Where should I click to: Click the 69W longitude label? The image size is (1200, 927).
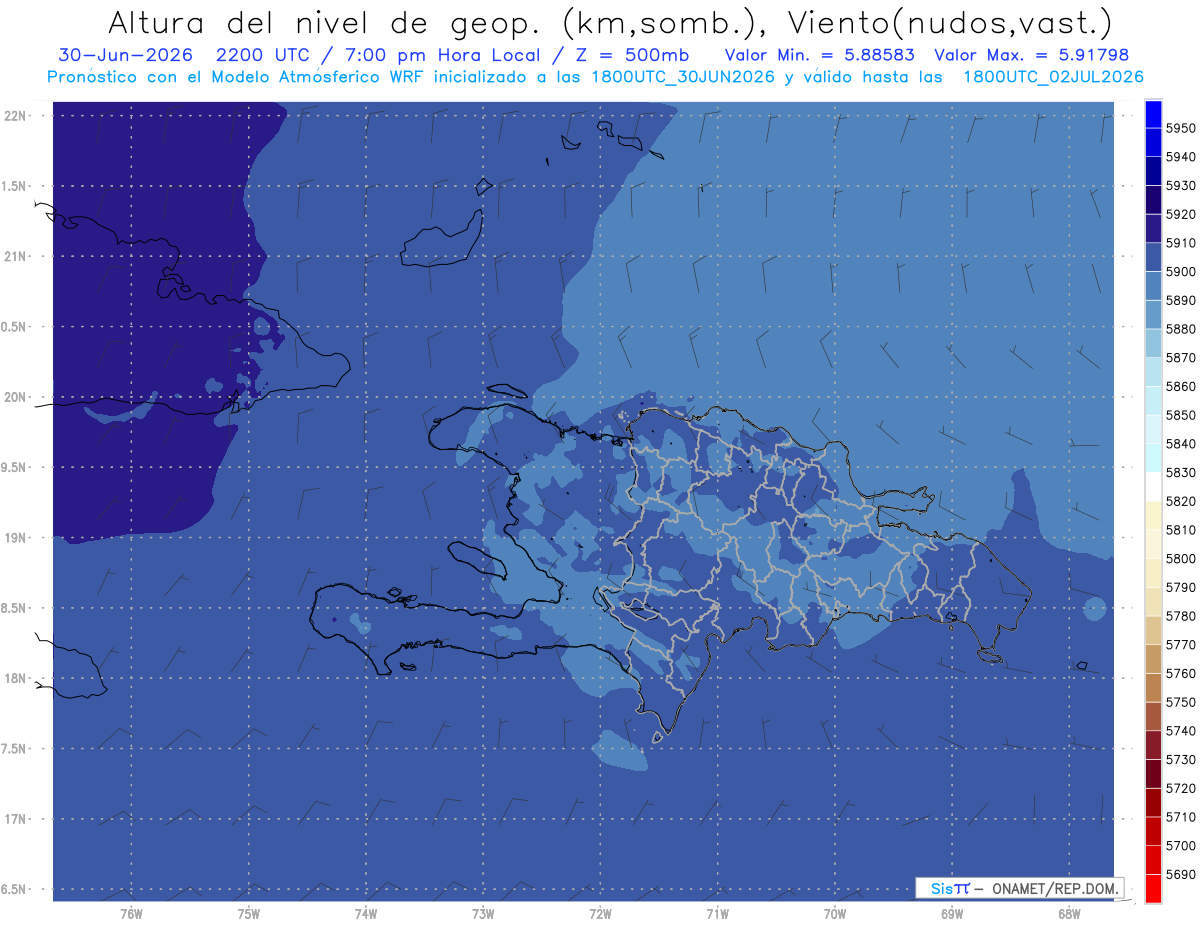951,913
